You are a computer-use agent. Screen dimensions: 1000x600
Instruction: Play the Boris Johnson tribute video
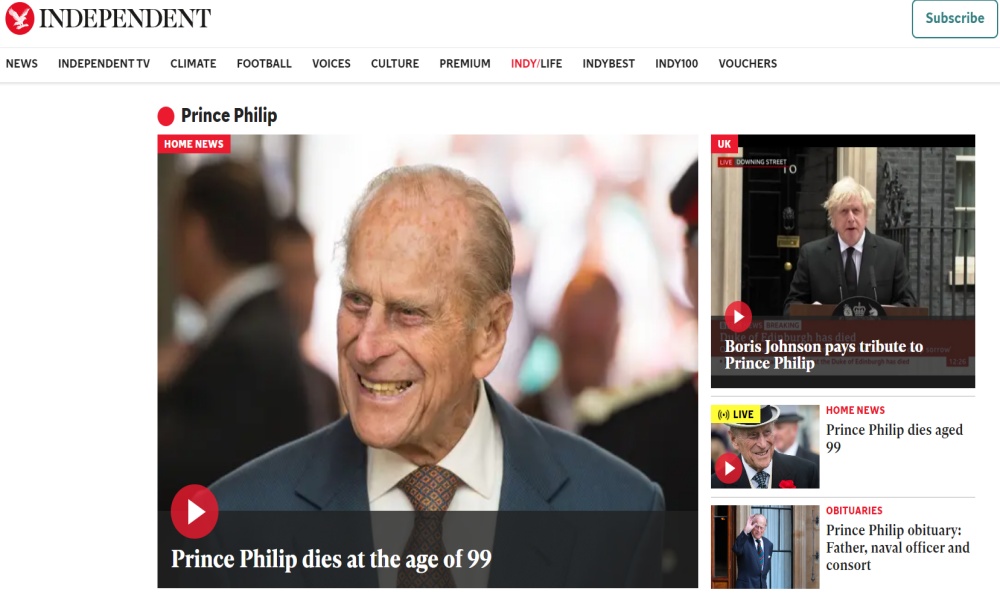[x=738, y=316]
